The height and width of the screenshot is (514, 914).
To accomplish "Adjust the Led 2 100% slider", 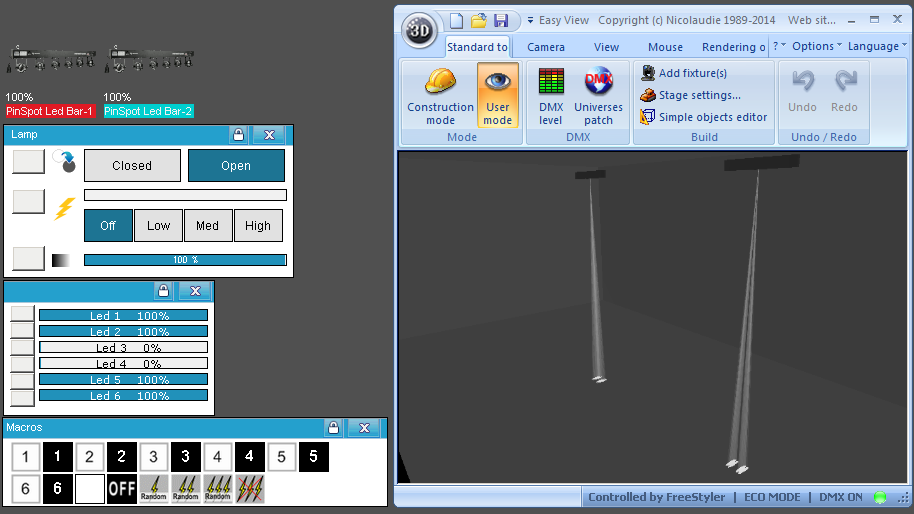I will click(124, 331).
